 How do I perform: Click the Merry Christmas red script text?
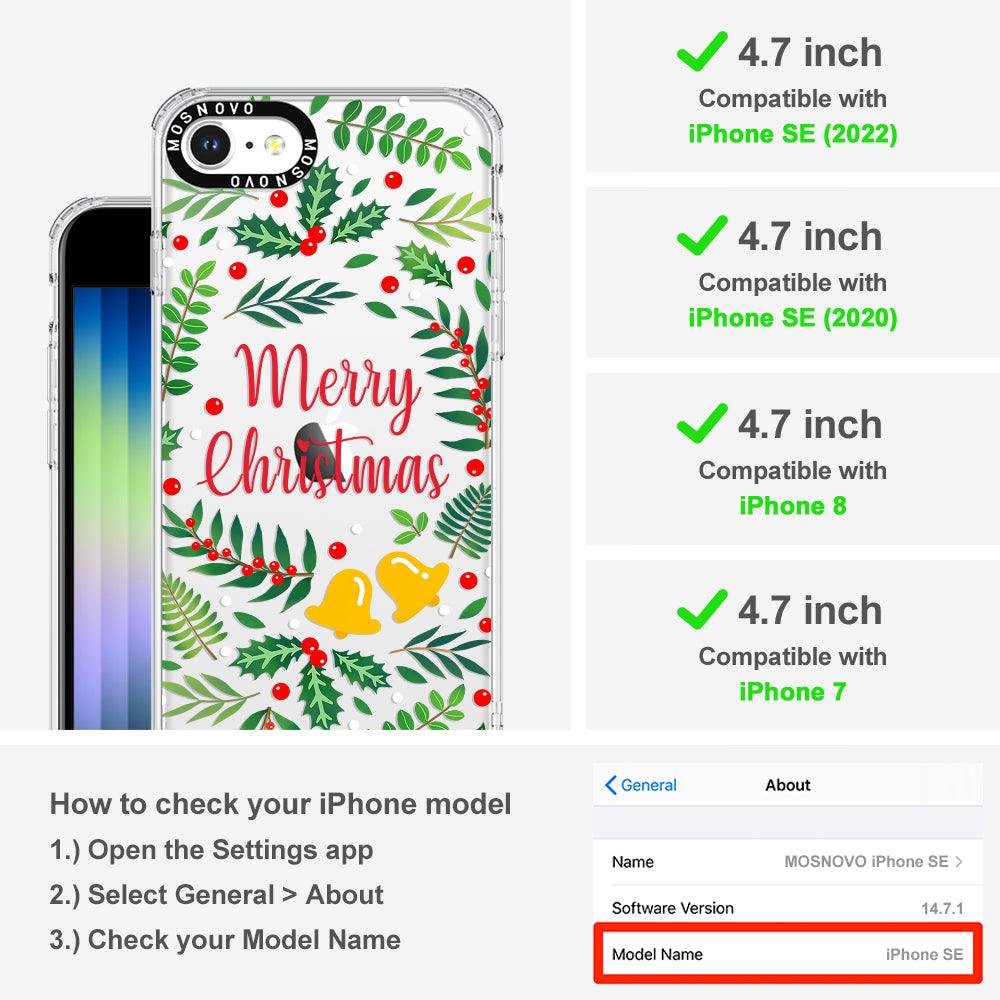point(324,422)
